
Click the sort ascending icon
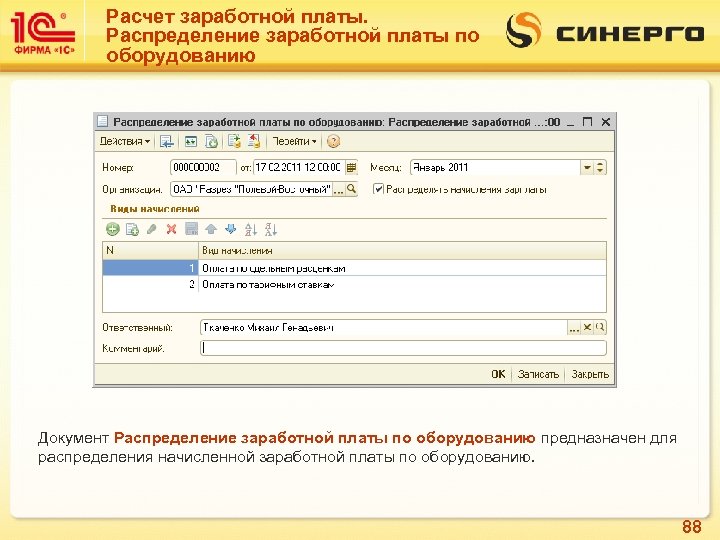(x=251, y=229)
